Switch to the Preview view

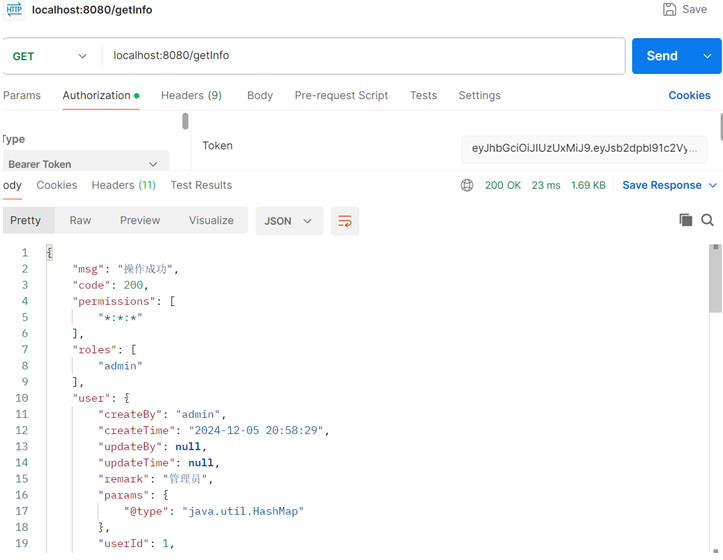click(140, 220)
